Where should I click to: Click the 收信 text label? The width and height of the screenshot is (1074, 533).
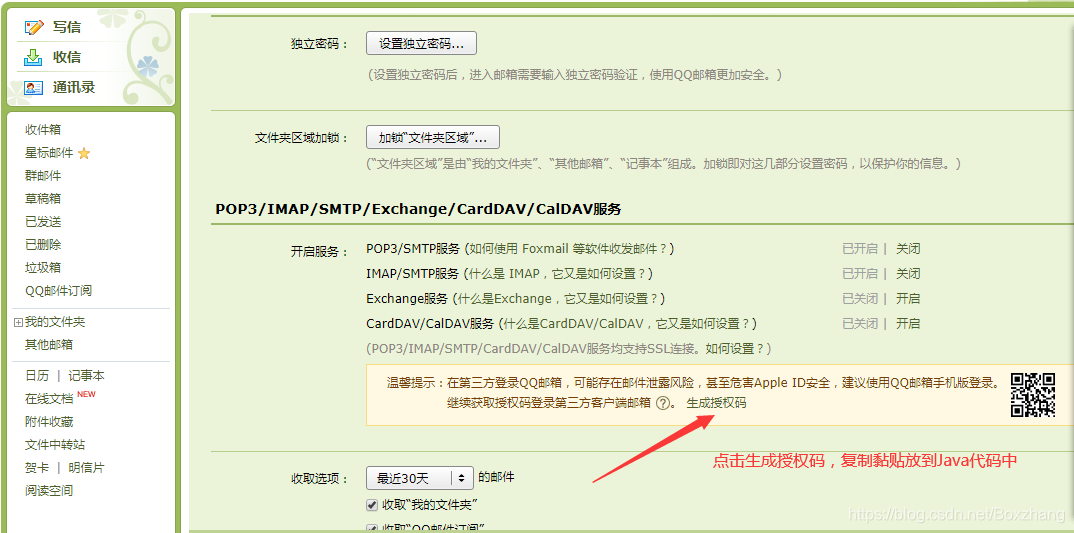(x=67, y=58)
